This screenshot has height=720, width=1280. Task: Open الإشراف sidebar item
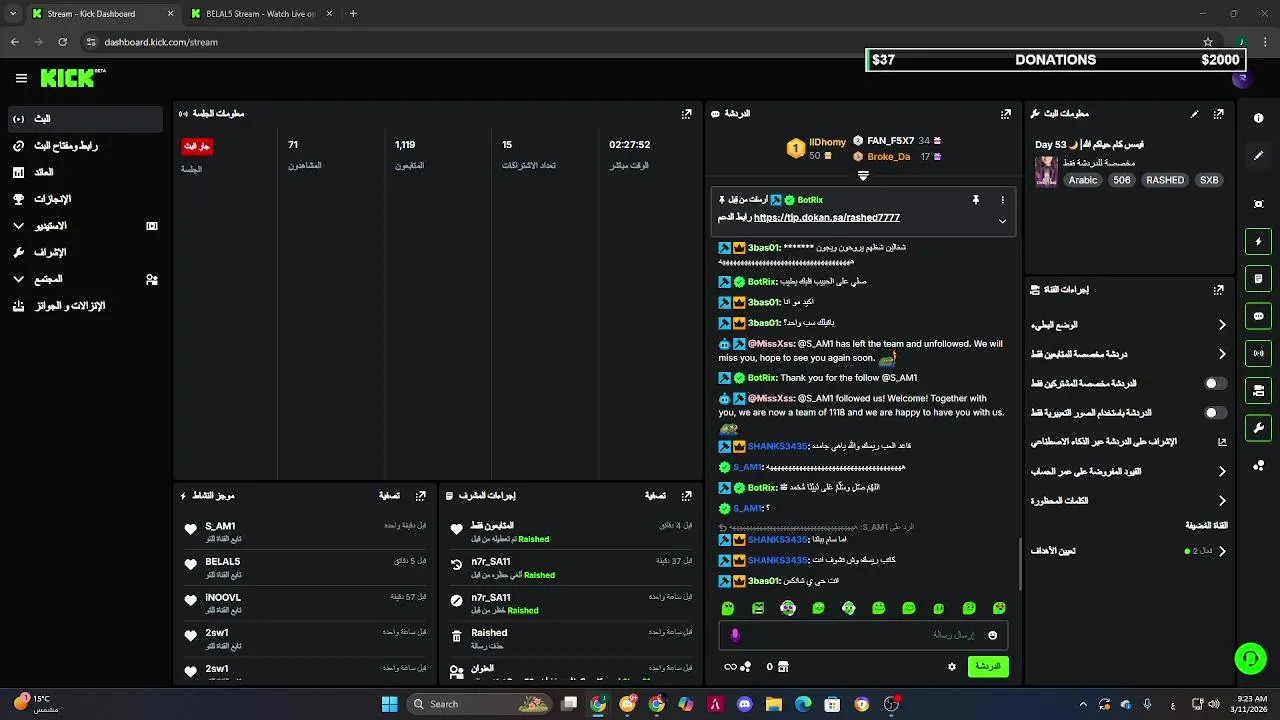(x=85, y=252)
